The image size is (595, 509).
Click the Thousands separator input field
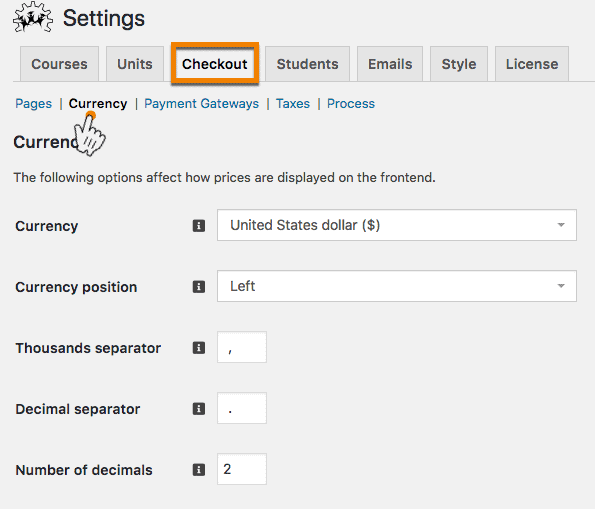pyautogui.click(x=242, y=347)
